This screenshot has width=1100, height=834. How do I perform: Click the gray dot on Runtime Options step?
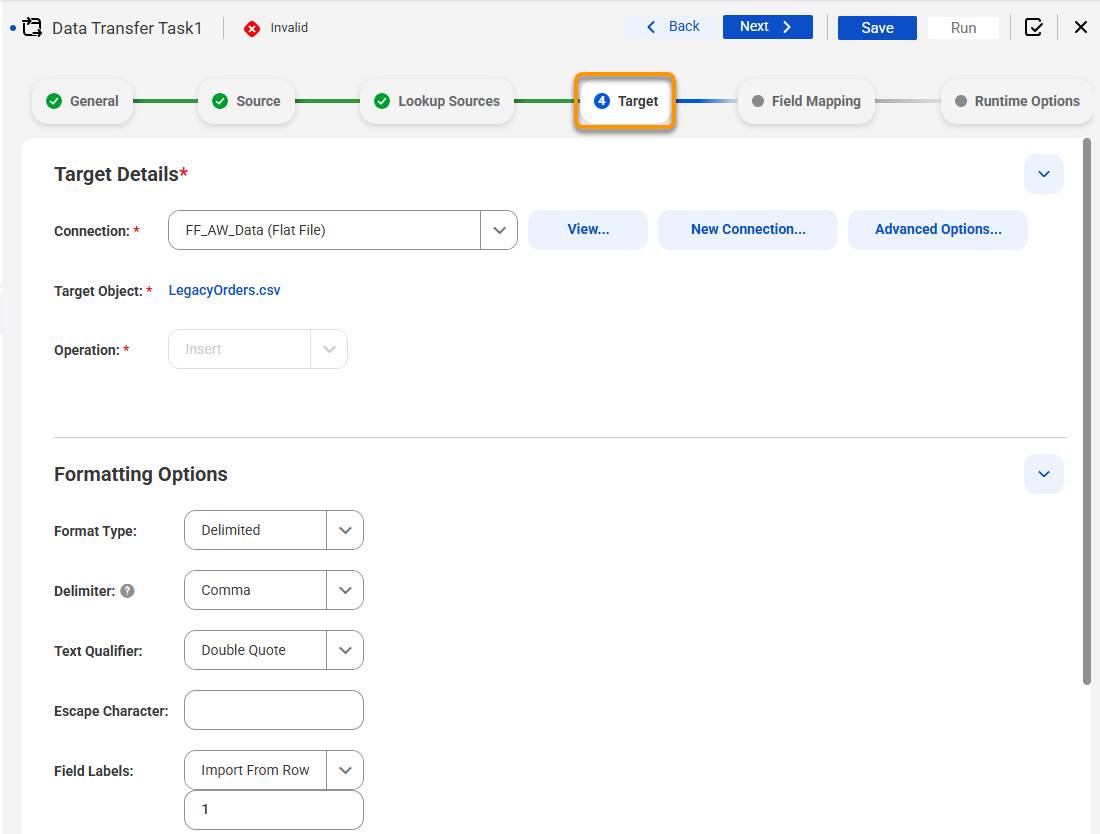tap(961, 101)
